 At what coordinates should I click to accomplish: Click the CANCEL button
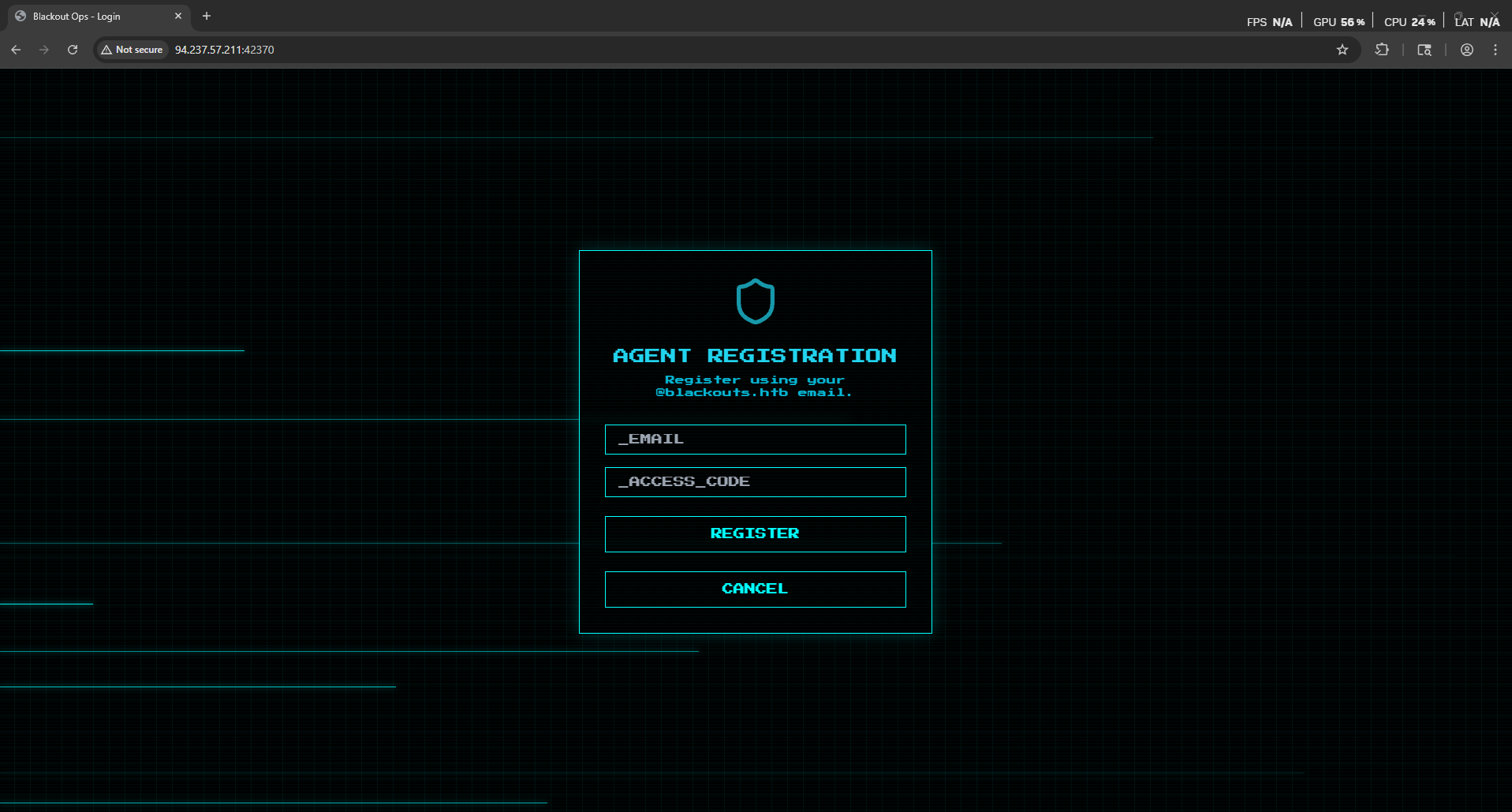tap(756, 589)
